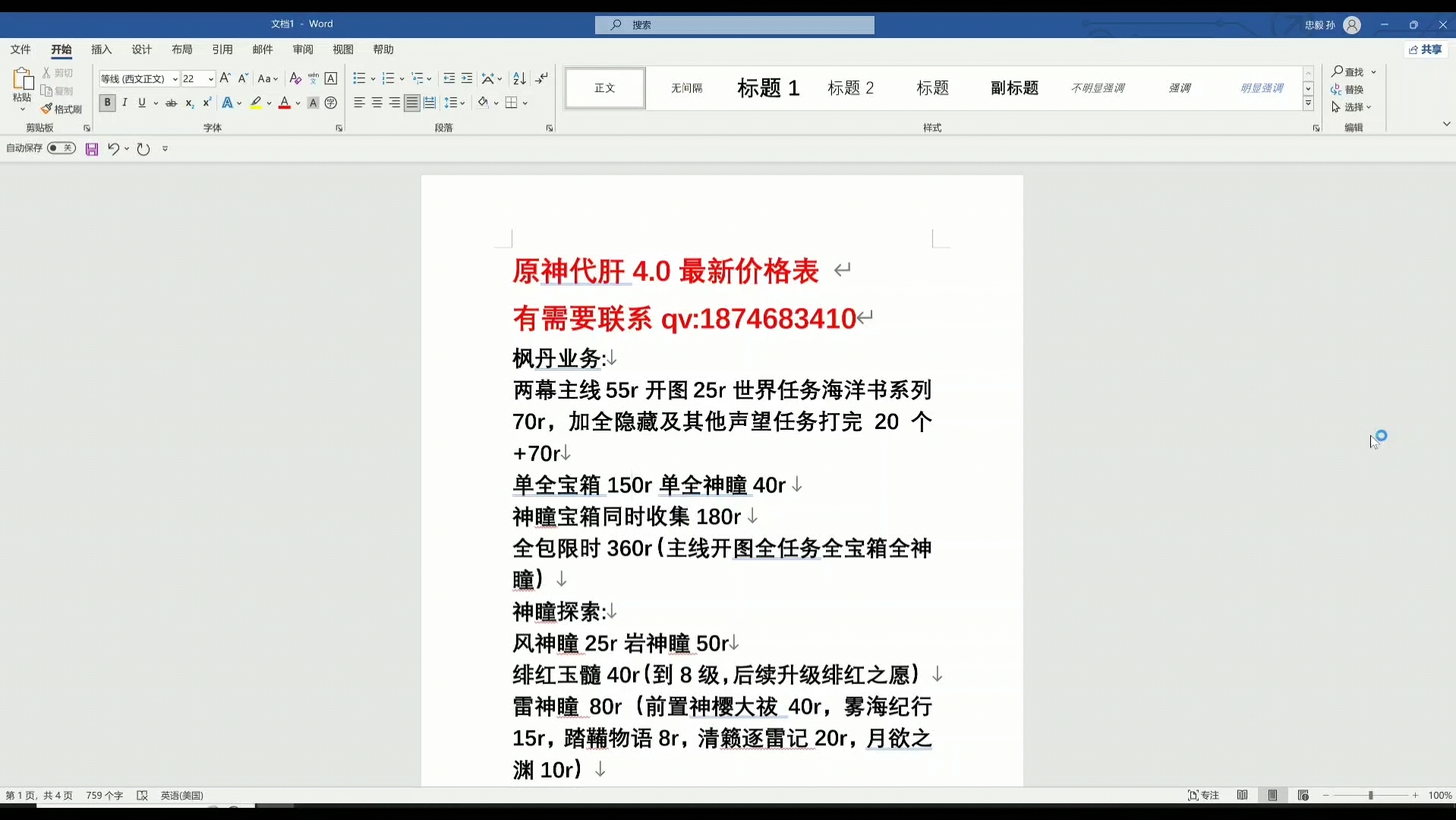The width and height of the screenshot is (1456, 820).
Task: Show or hide paragraph marks
Action: [x=542, y=78]
